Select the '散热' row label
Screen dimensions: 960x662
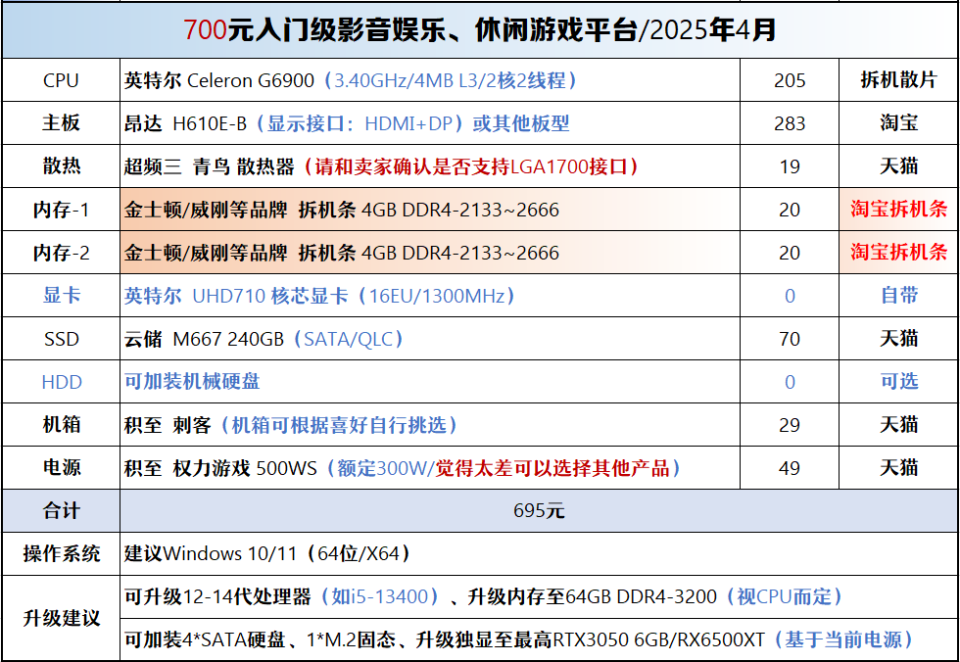coord(61,166)
